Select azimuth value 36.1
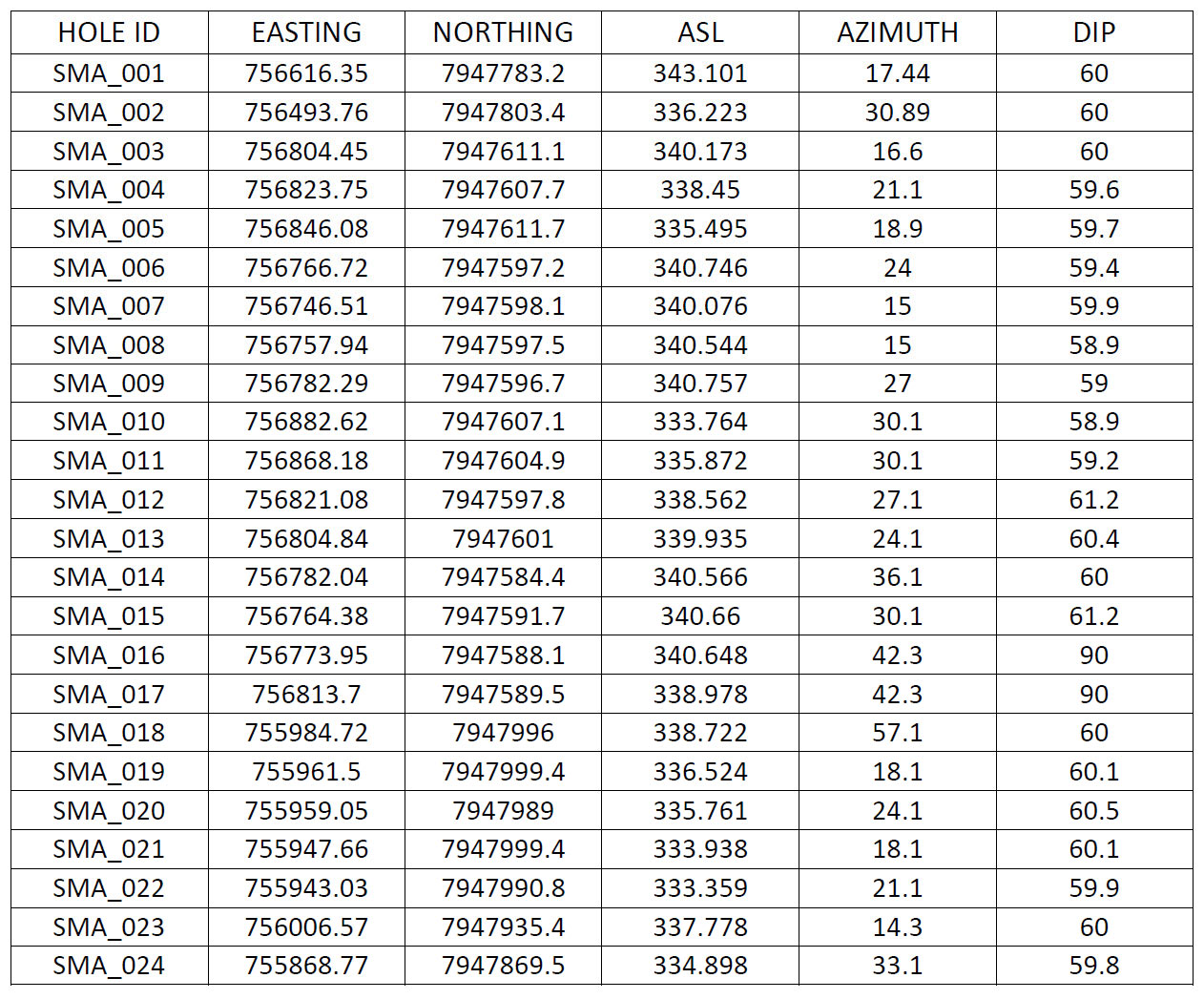Viewport: 1204px width, 999px height. (897, 577)
